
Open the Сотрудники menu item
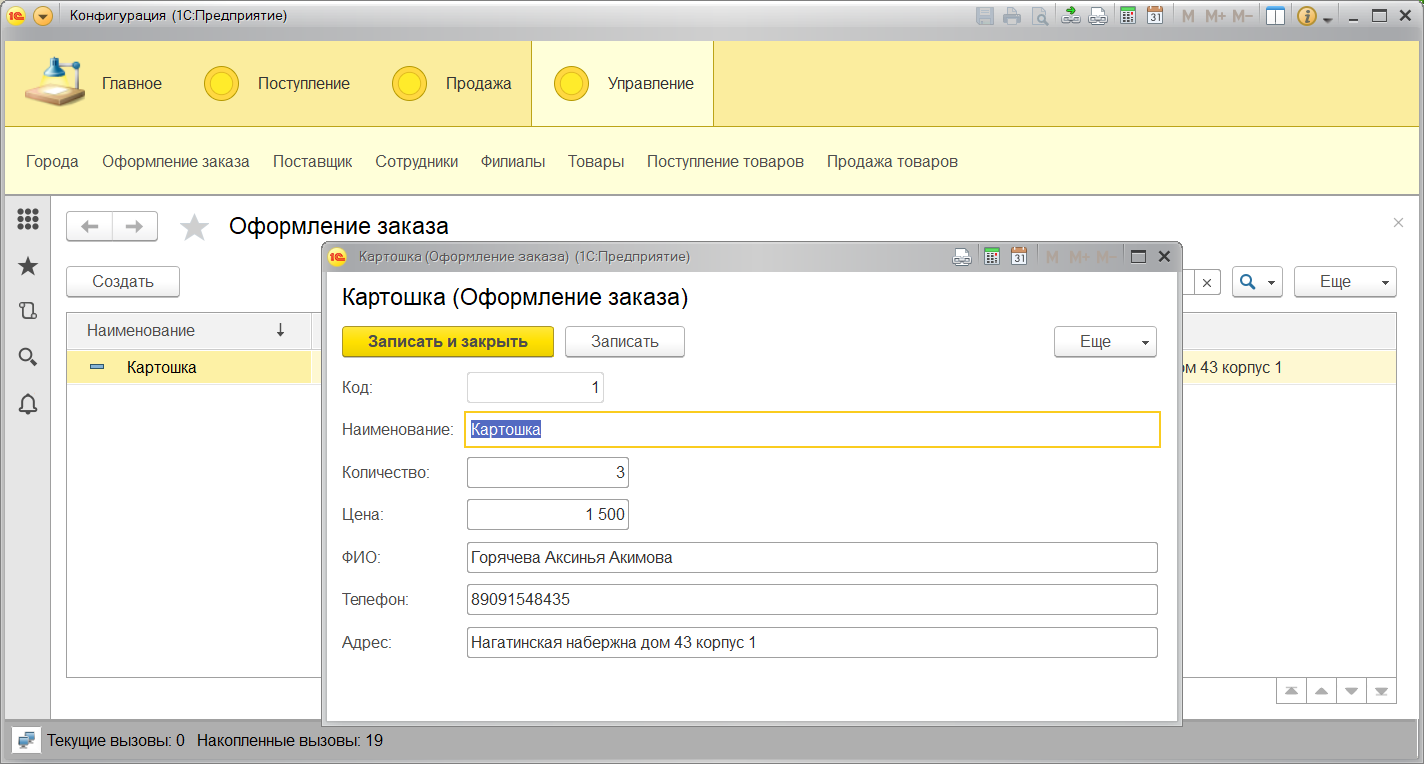tap(416, 161)
